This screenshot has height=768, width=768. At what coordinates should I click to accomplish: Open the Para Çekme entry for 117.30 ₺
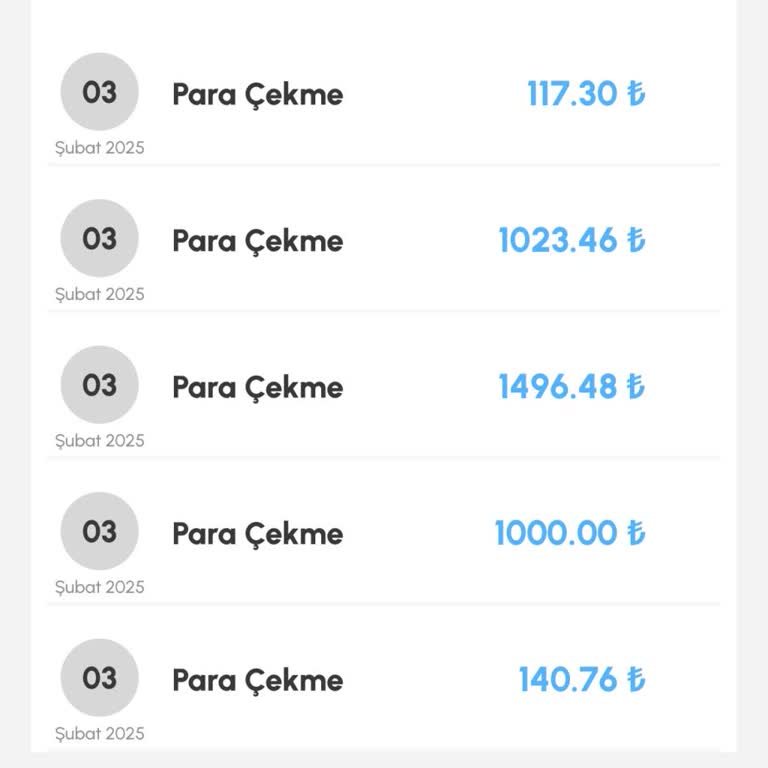[257, 94]
